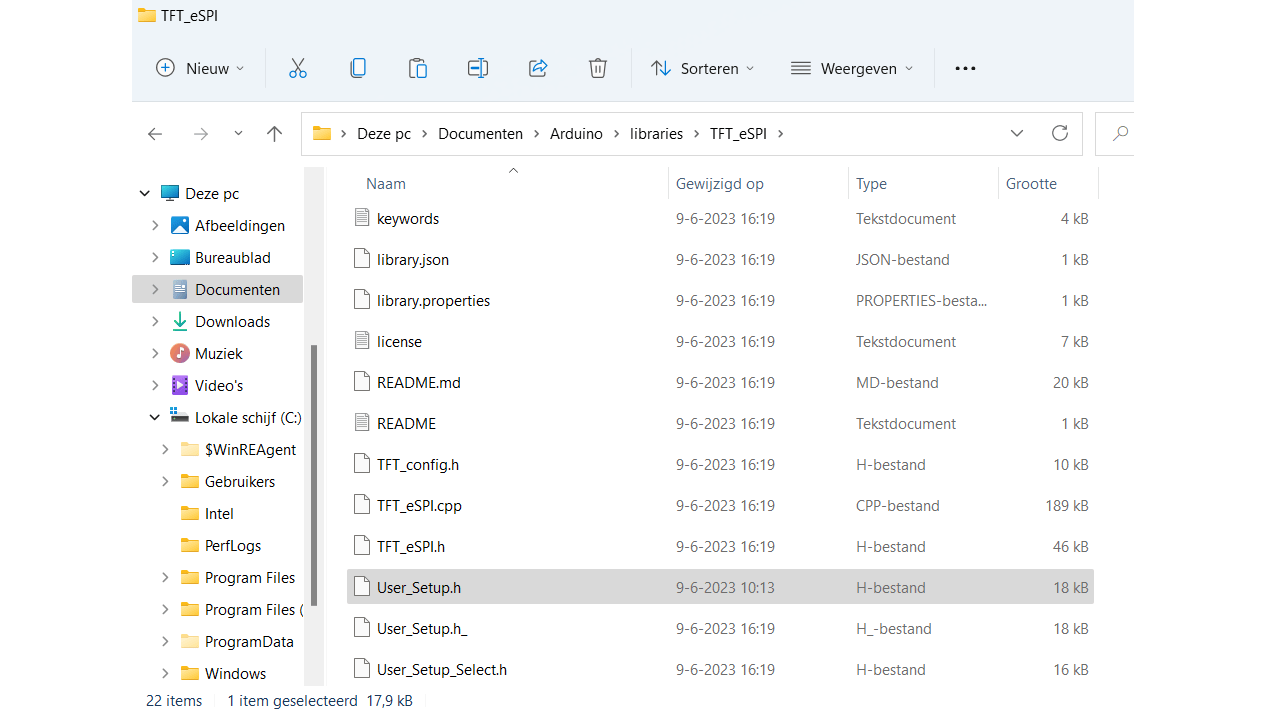Click the Paste clipboard icon

coord(418,68)
